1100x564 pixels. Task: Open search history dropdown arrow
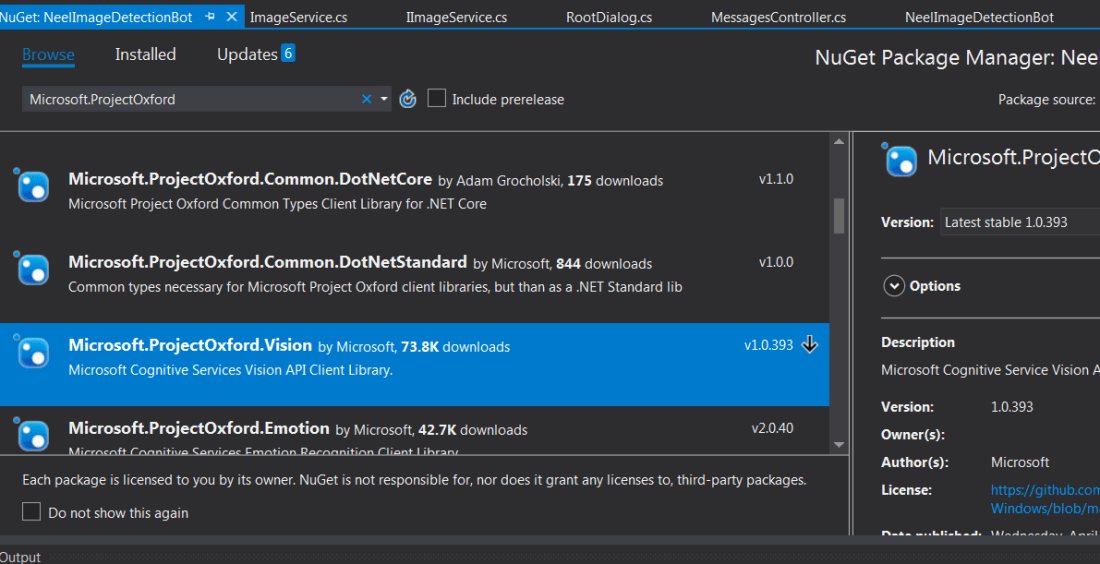(384, 99)
